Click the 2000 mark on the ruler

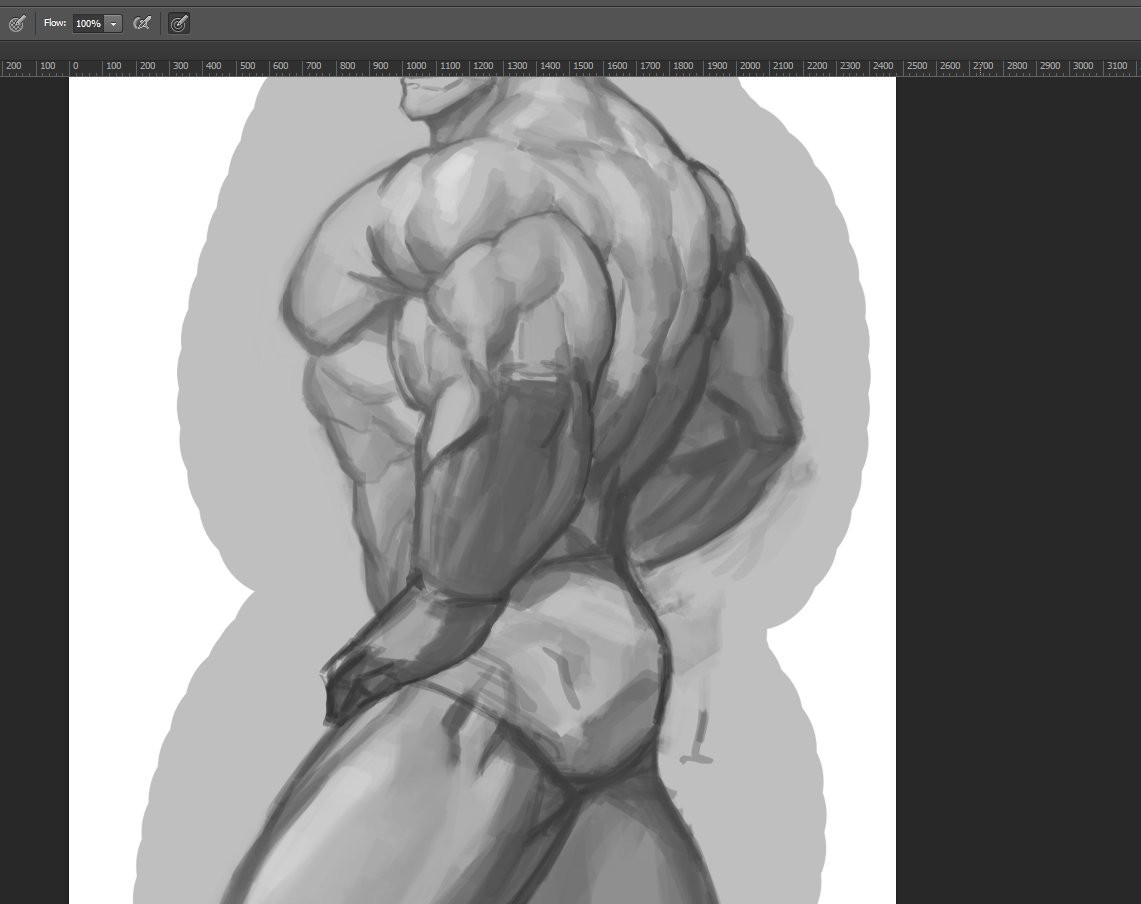[750, 66]
